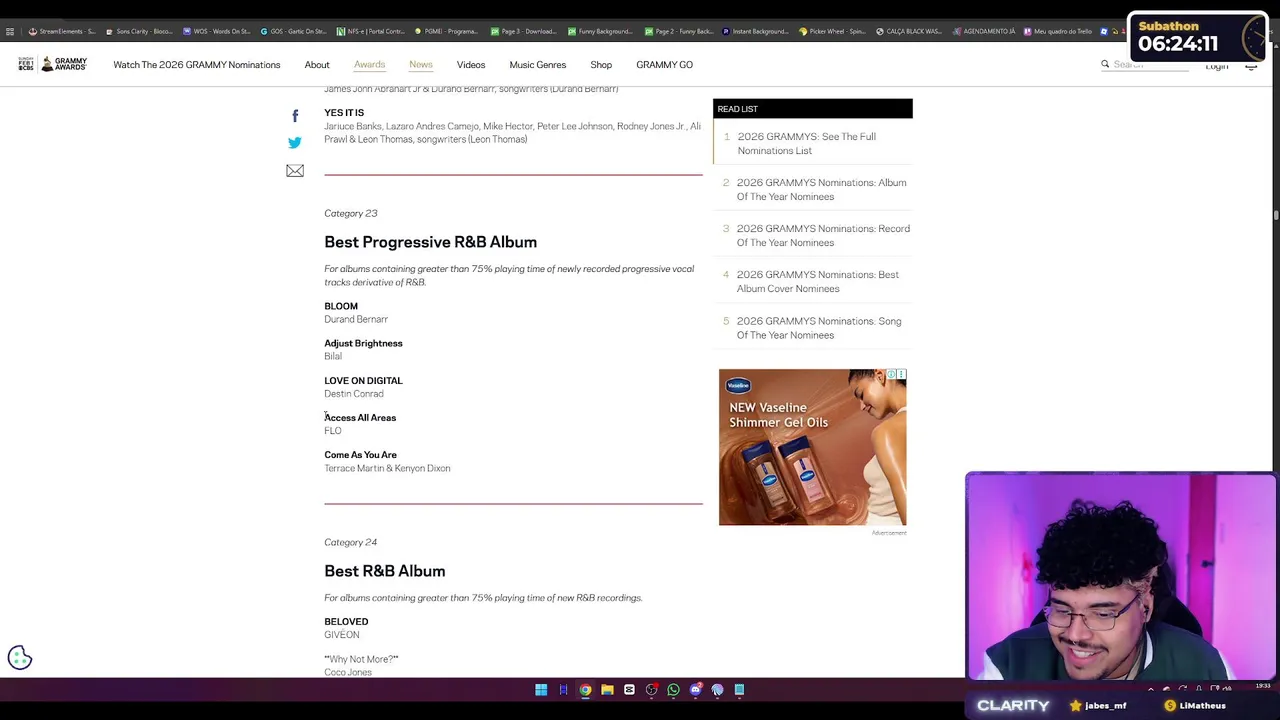Click artist name Durand Bernarr under BLOOM
Viewport: 1280px width, 720px height.
click(356, 319)
